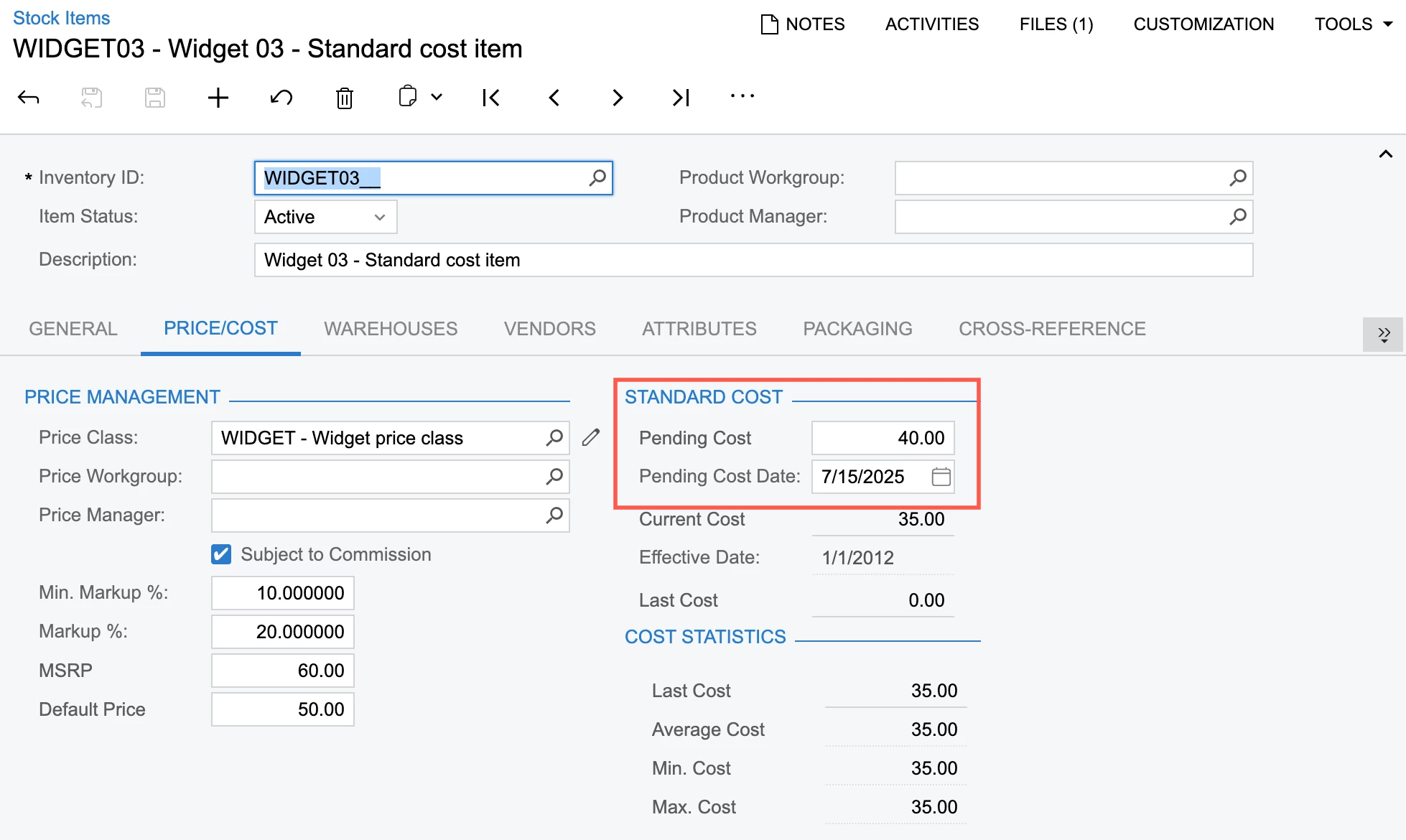Screen dimensions: 1406x840
Task: Click the Save icon
Action: [x=154, y=98]
